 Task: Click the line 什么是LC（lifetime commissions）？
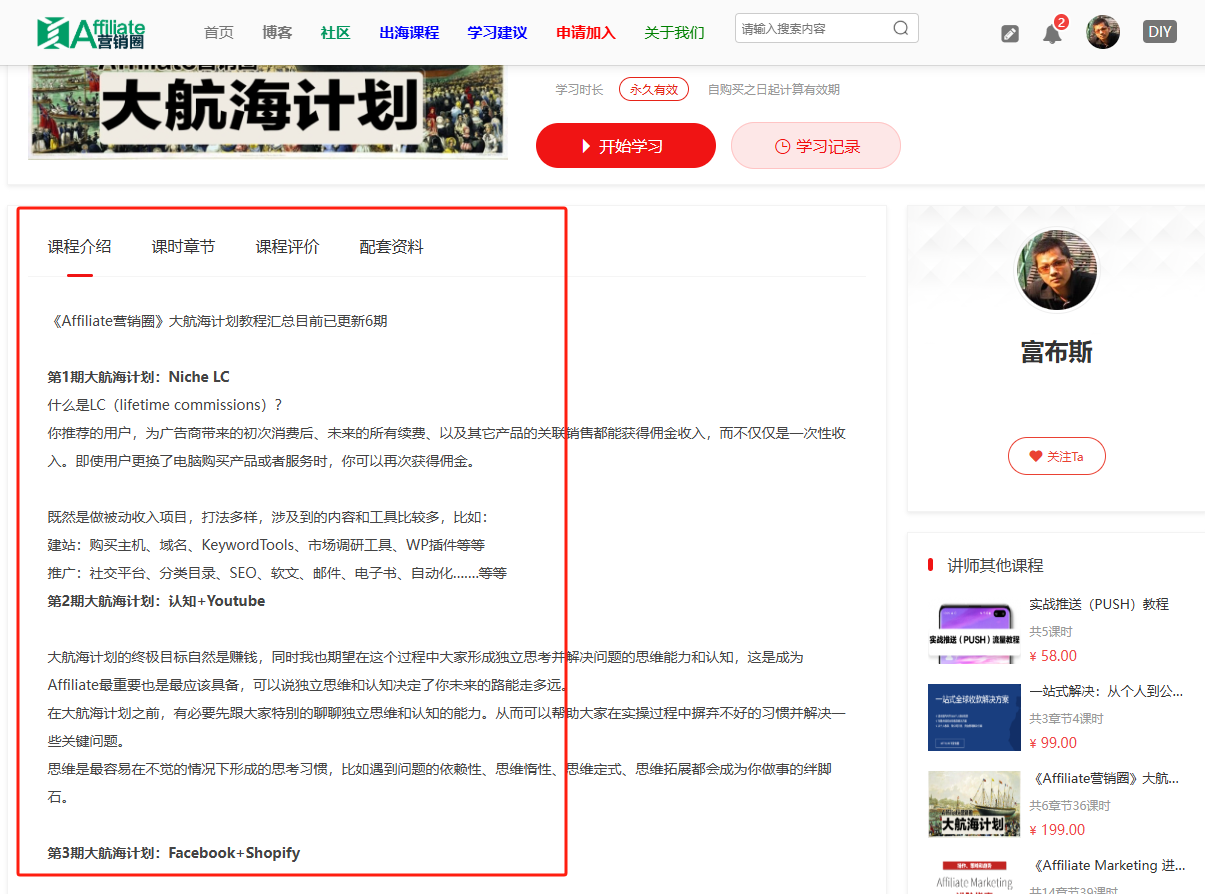pyautogui.click(x=166, y=405)
